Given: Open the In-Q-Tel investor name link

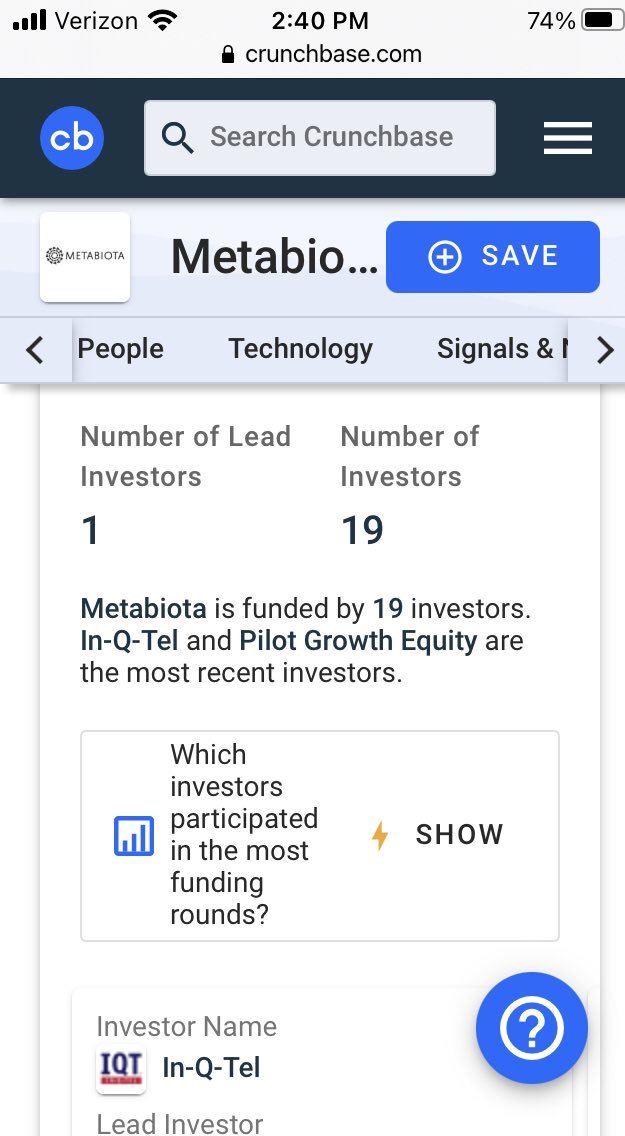Looking at the screenshot, I should coord(211,1068).
